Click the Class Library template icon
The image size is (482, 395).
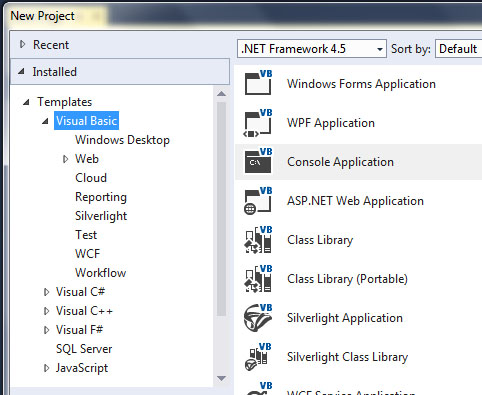tap(258, 240)
